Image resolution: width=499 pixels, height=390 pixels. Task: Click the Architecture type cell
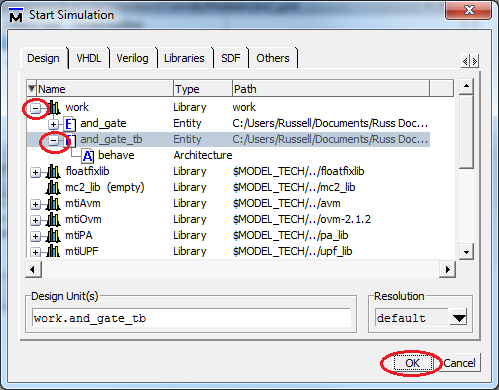(x=203, y=156)
